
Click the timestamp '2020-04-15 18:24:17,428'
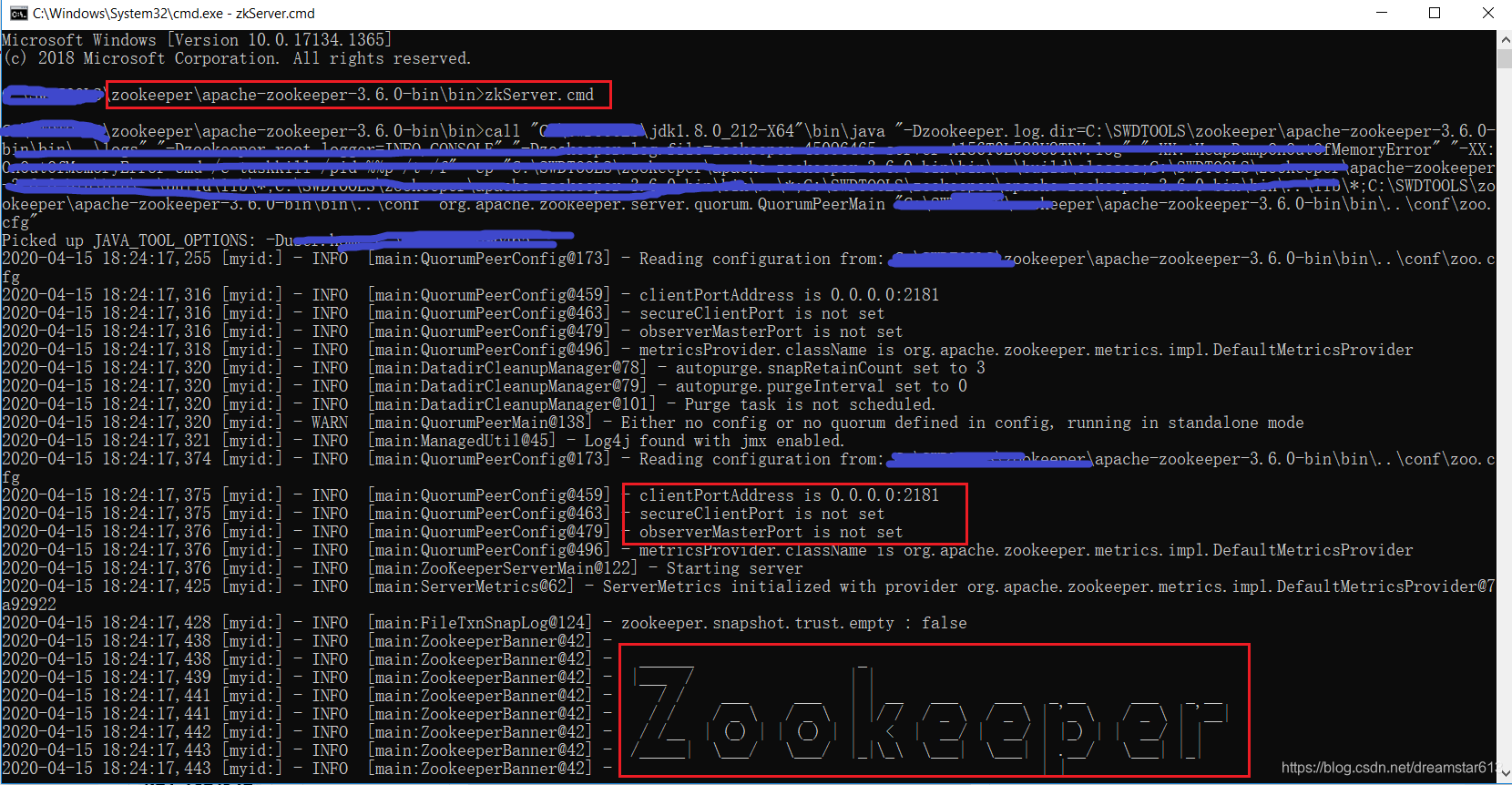[107, 623]
